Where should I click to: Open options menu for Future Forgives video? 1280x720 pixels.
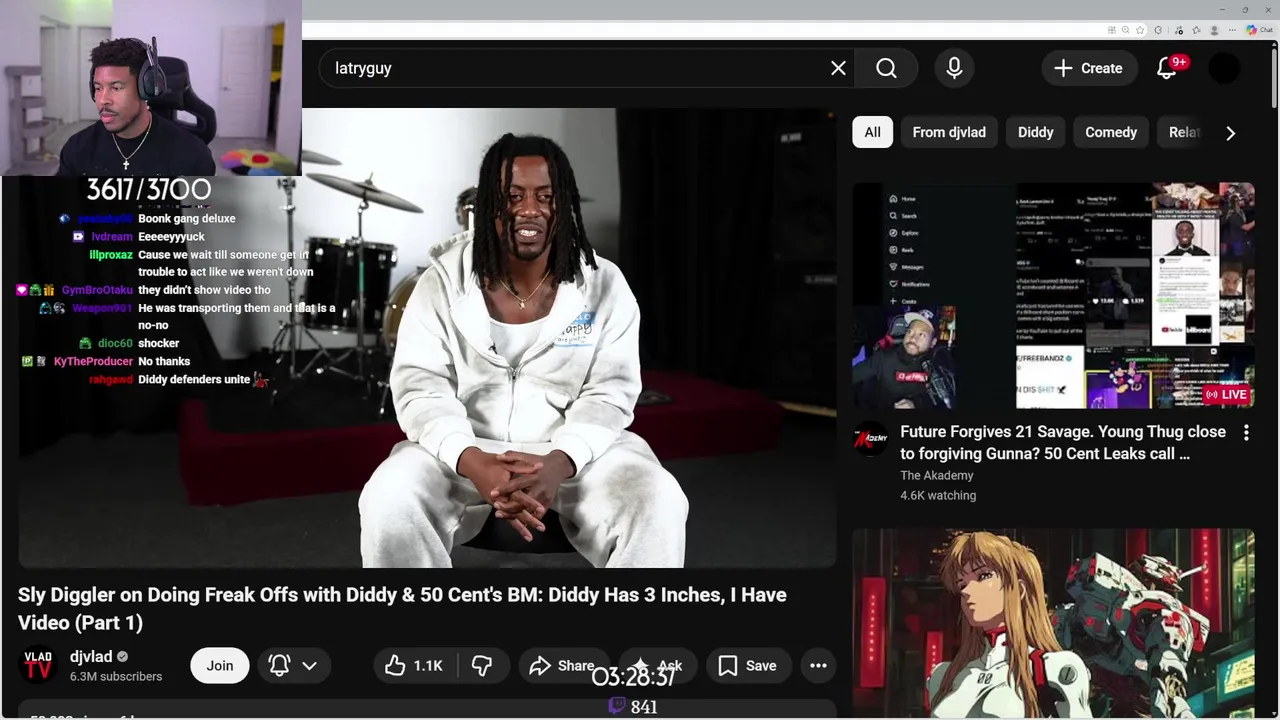[1246, 433]
